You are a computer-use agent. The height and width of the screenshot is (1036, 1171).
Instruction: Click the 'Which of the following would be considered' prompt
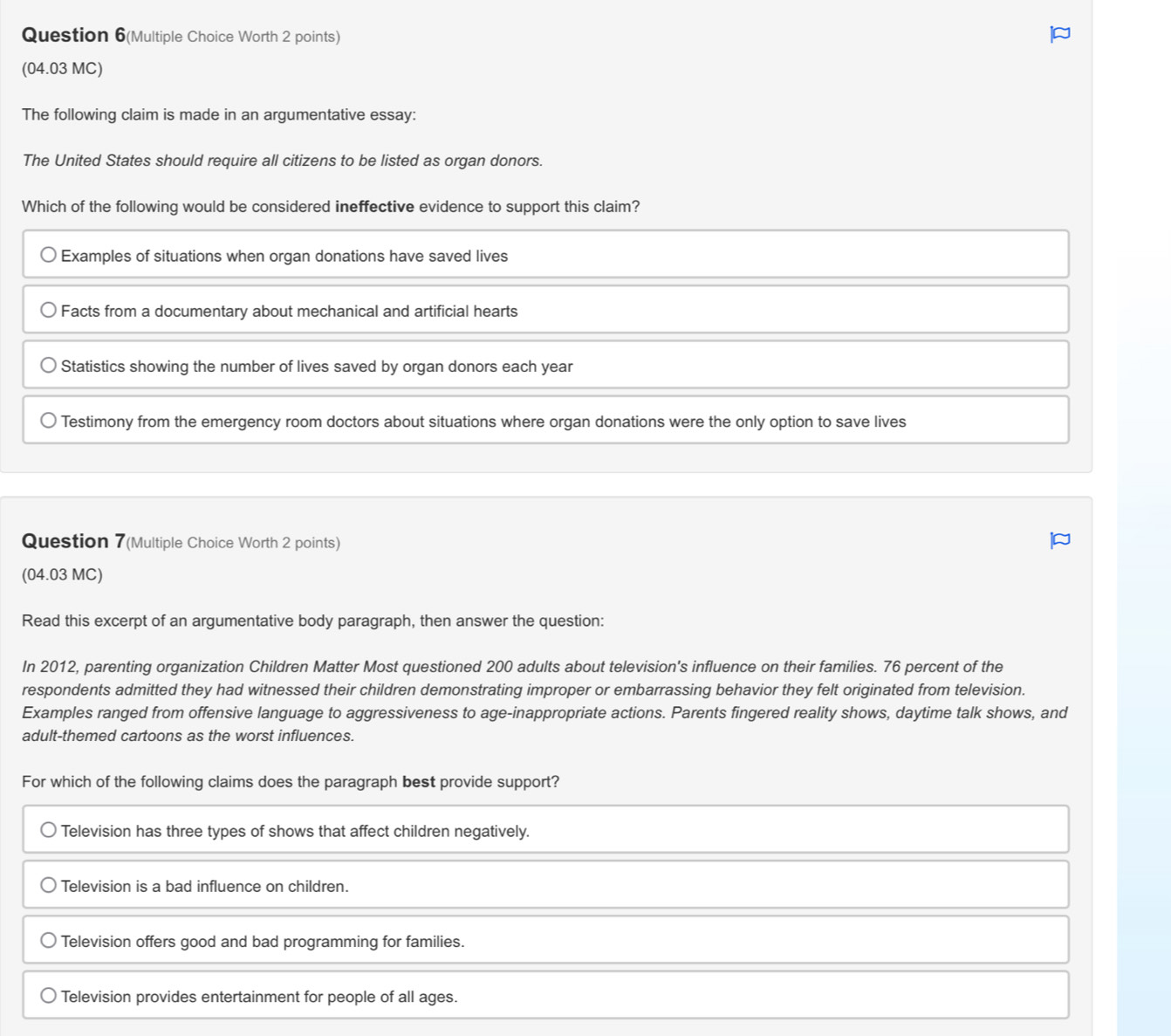pyautogui.click(x=331, y=207)
